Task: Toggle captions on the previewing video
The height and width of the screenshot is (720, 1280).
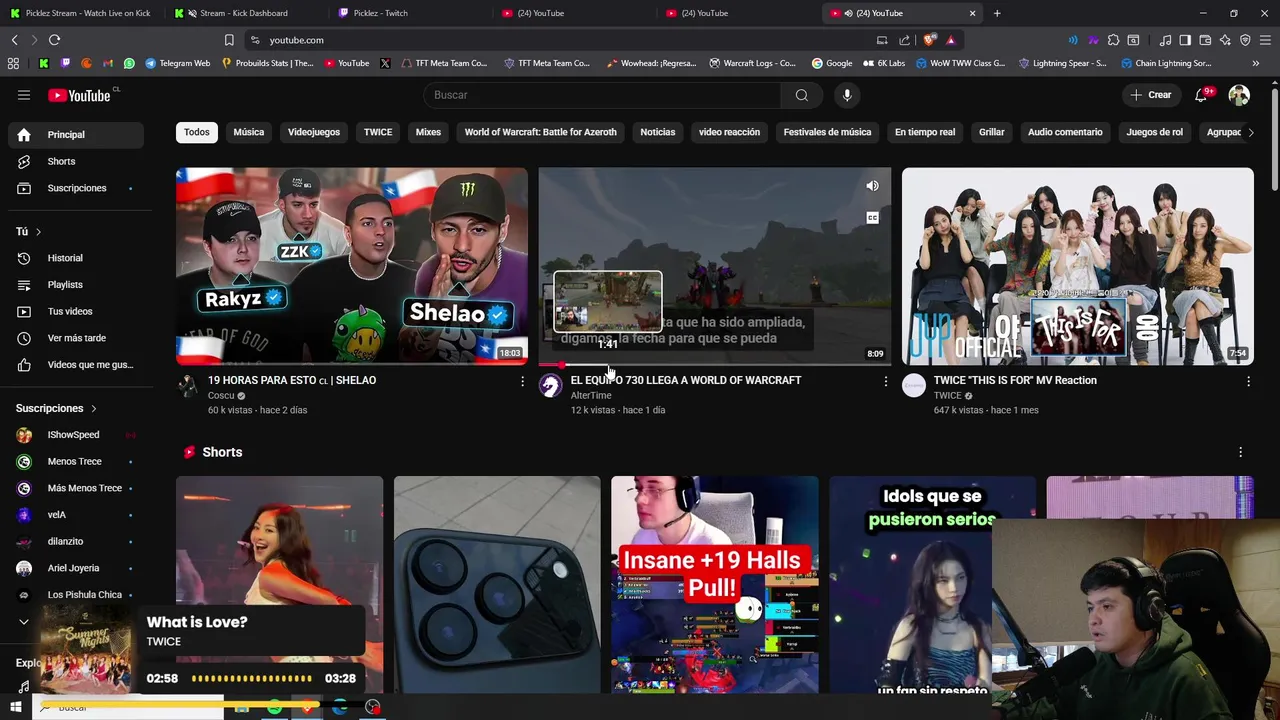Action: coord(872,218)
